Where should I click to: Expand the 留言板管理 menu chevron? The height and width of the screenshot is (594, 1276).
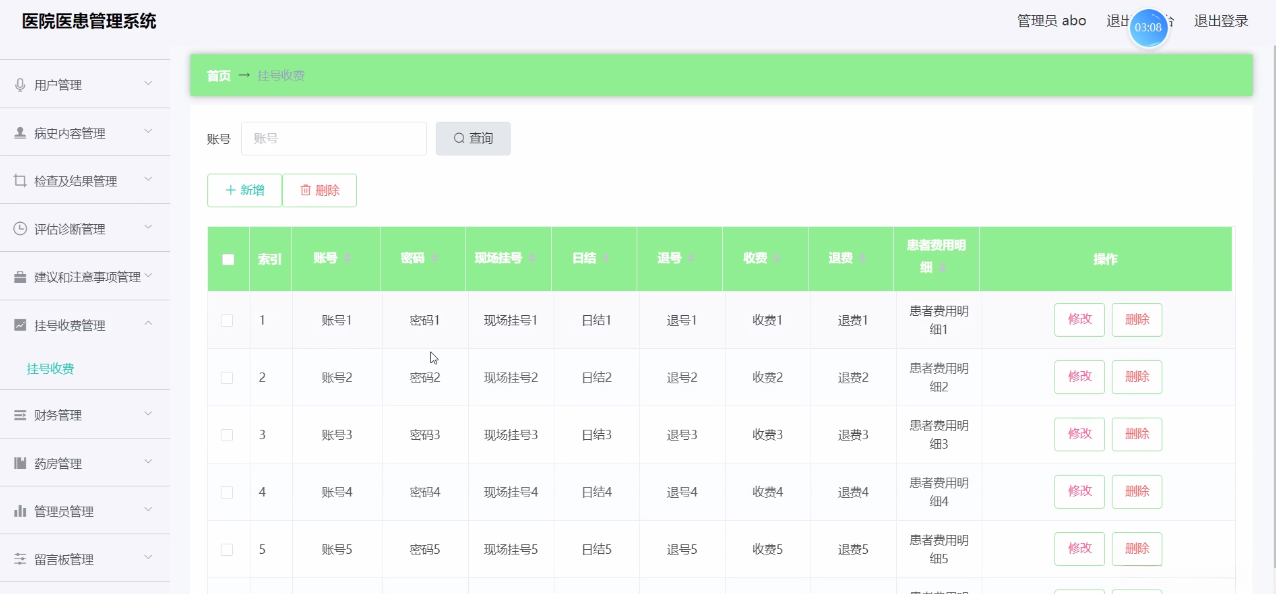[148, 558]
